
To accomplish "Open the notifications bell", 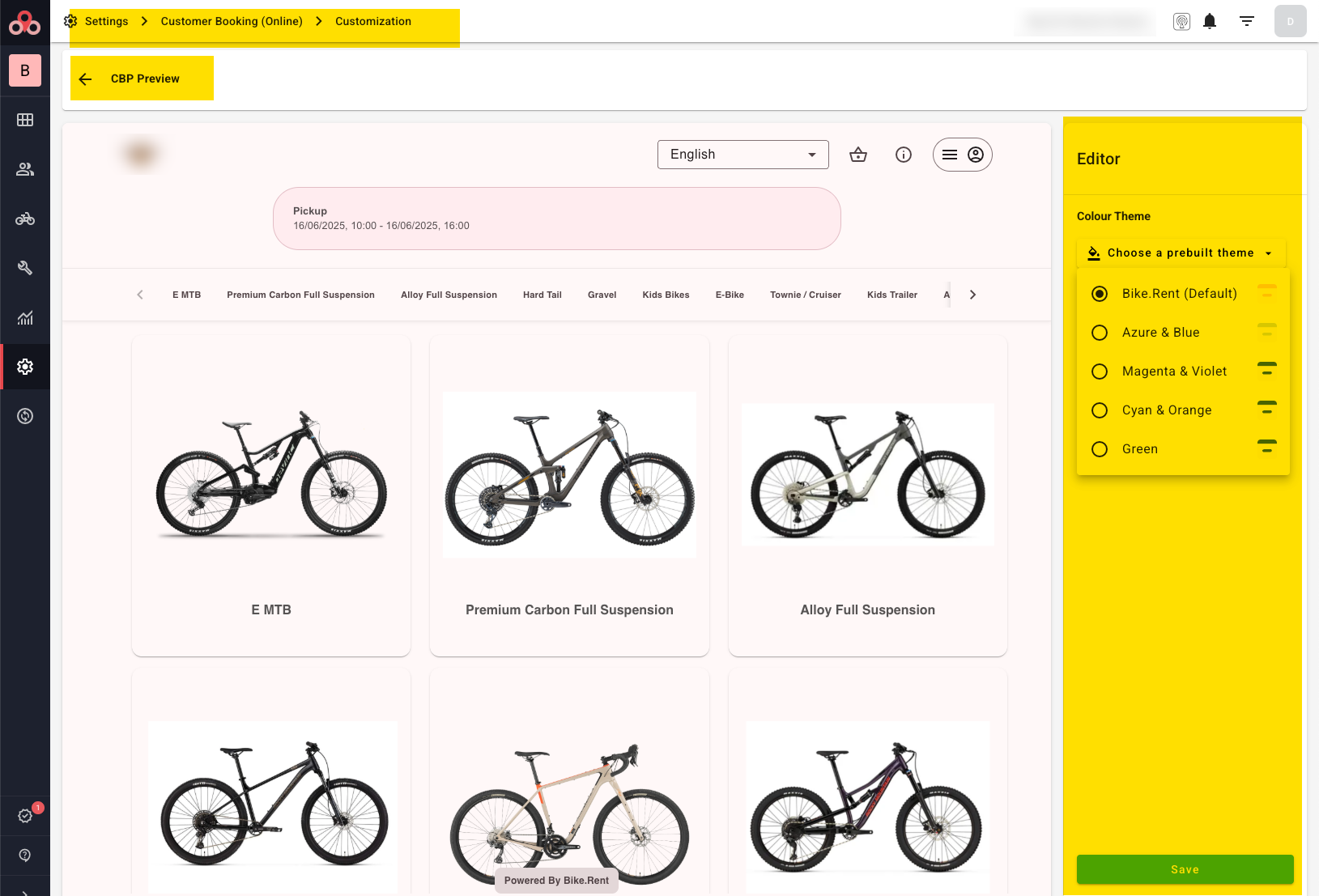I will (x=1210, y=21).
